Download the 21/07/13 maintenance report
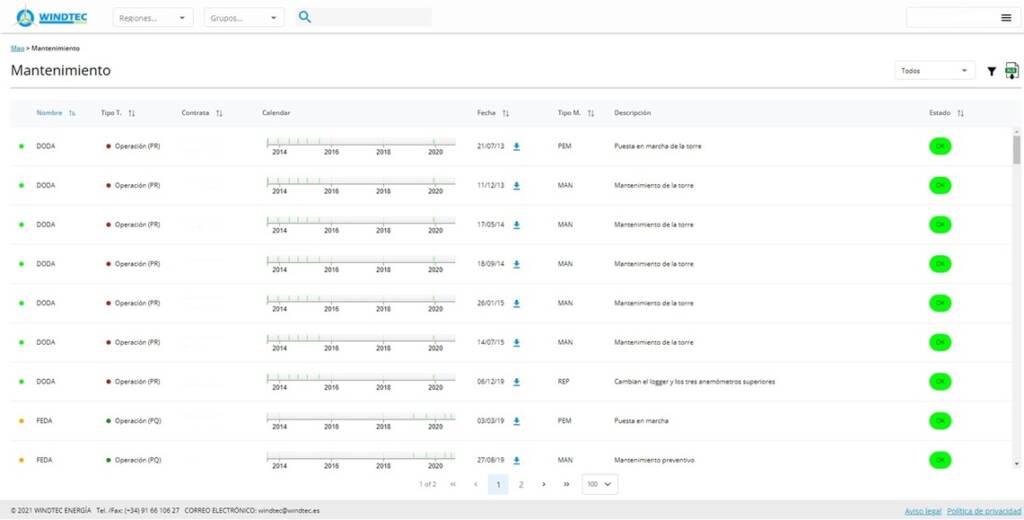This screenshot has width=1024, height=520. click(517, 146)
